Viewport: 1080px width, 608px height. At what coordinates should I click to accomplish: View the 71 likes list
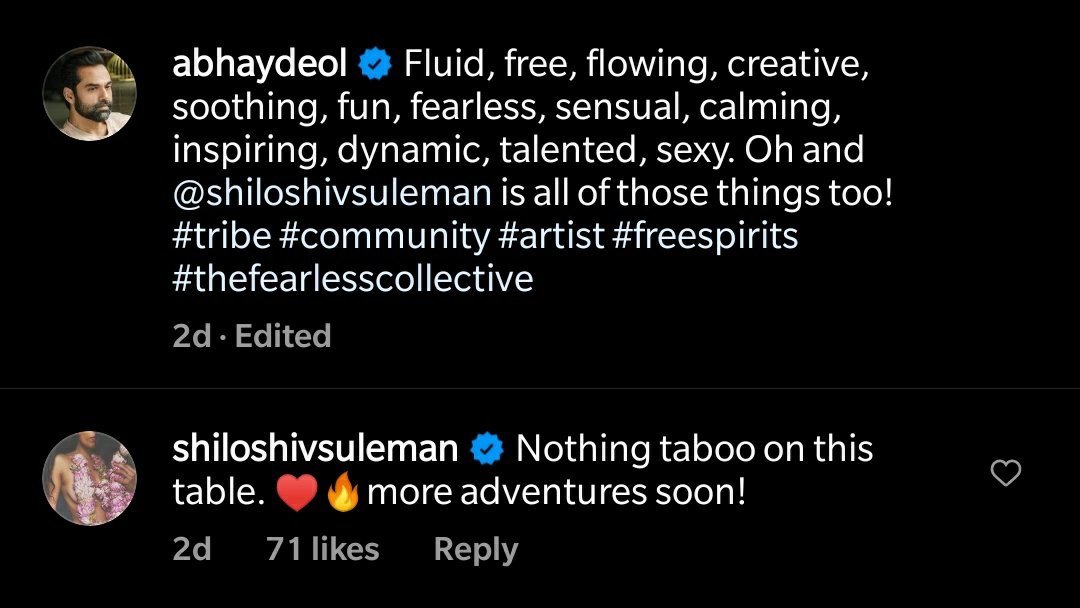[x=323, y=549]
